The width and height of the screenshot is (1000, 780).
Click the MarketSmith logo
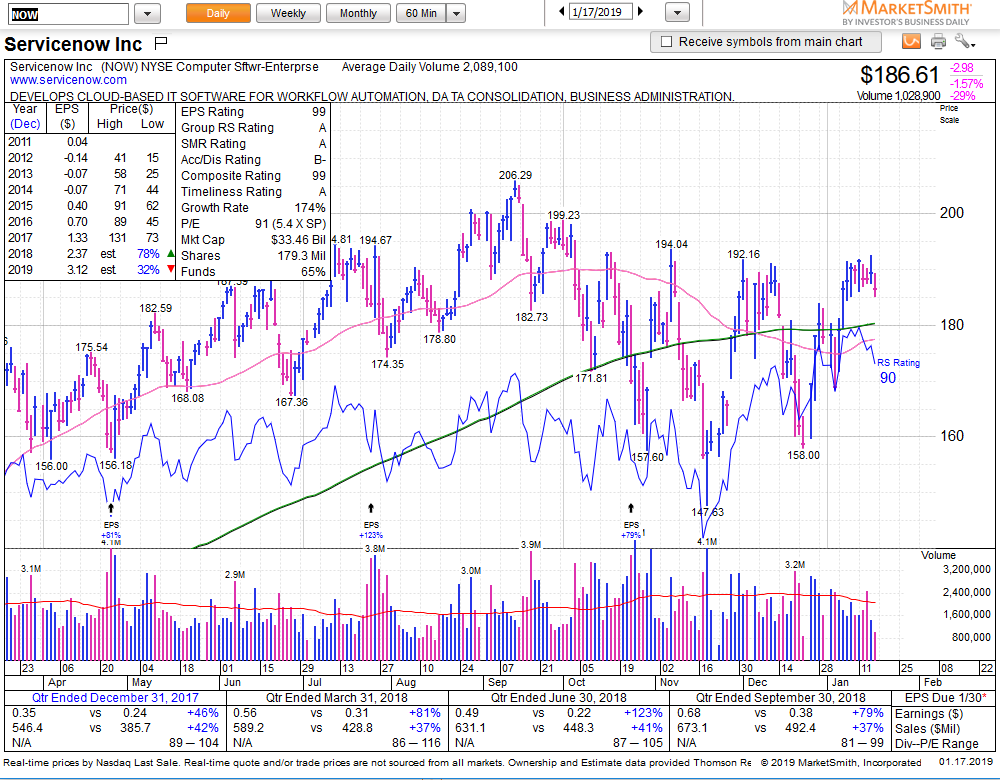[x=906, y=13]
